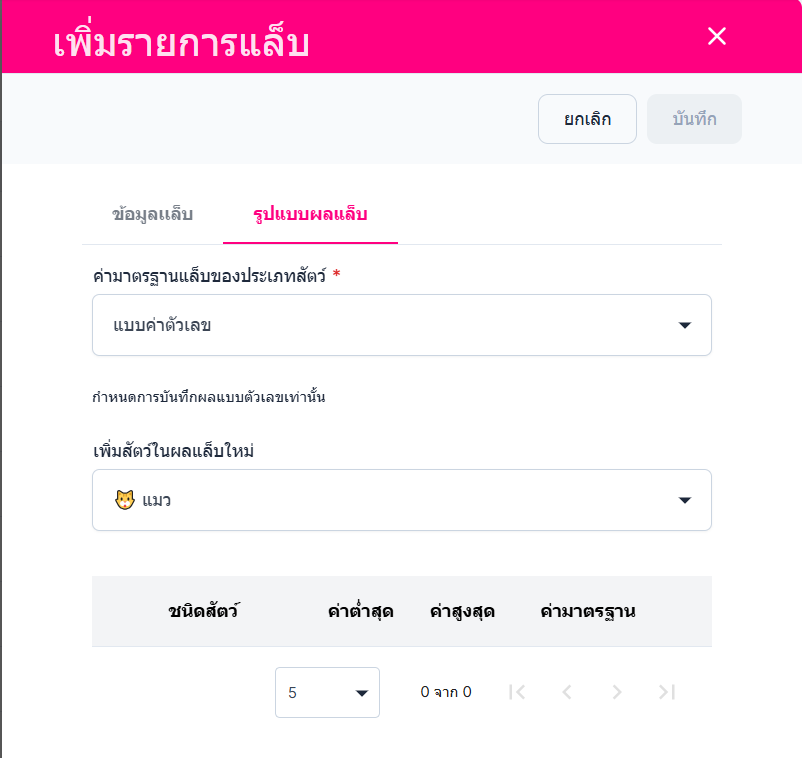Click the ชนิดสัตว์ column header
Viewport: 802px width, 758px height.
click(x=204, y=611)
